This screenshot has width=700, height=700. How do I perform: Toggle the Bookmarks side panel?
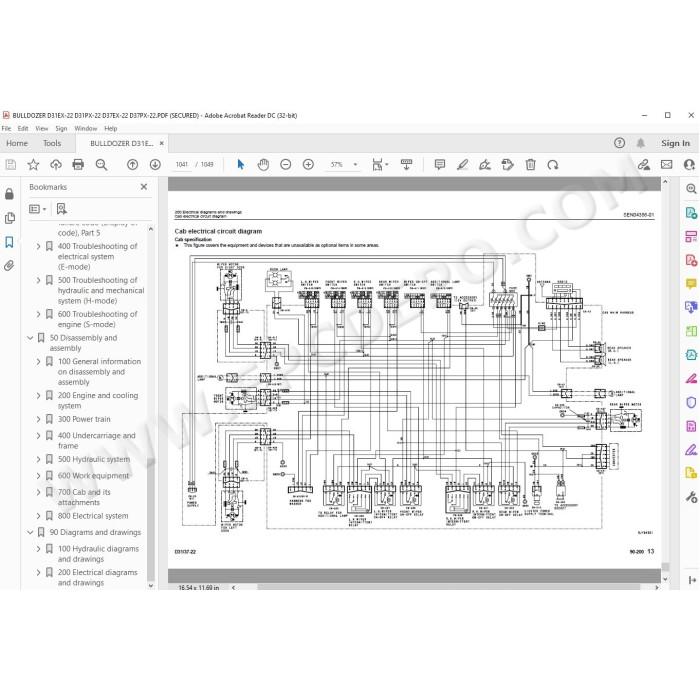9,242
